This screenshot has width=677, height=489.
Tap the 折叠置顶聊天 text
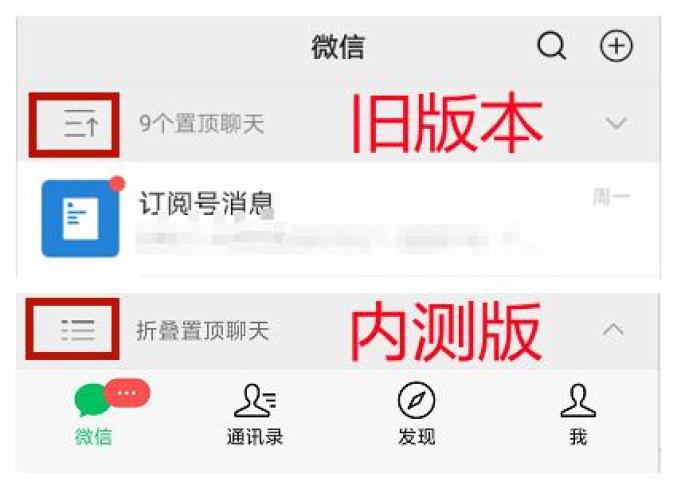[202, 331]
